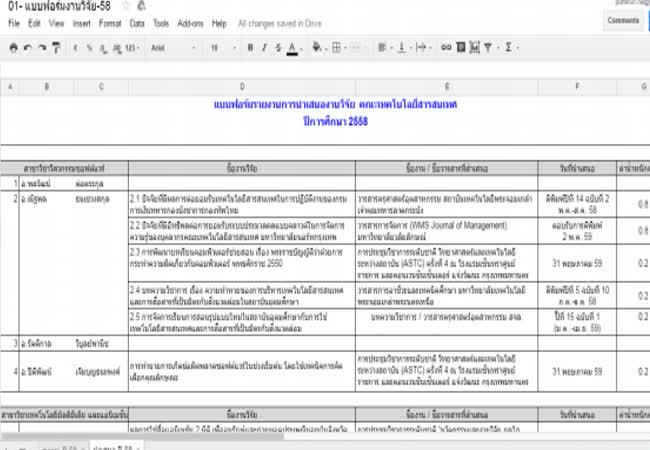Open the Add-ons menu
Image resolution: width=650 pixels, height=450 pixels.
coord(190,23)
